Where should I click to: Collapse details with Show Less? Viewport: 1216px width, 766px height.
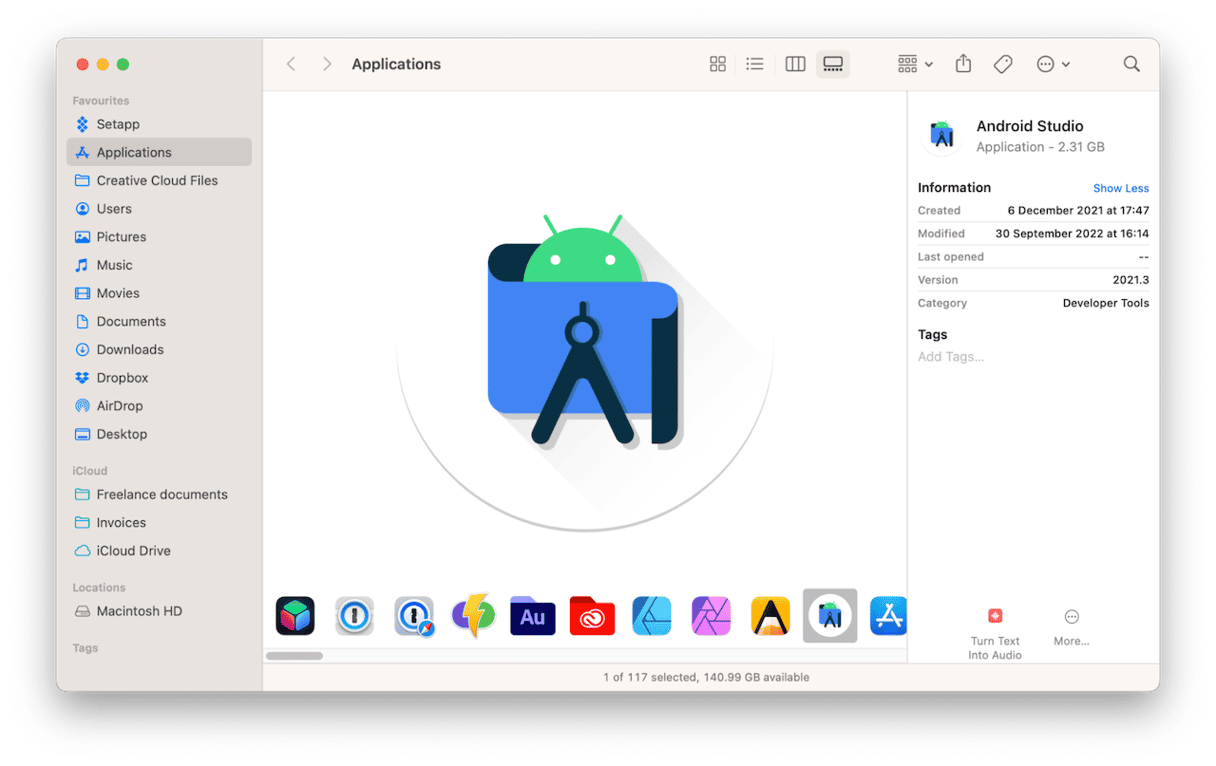point(1120,188)
